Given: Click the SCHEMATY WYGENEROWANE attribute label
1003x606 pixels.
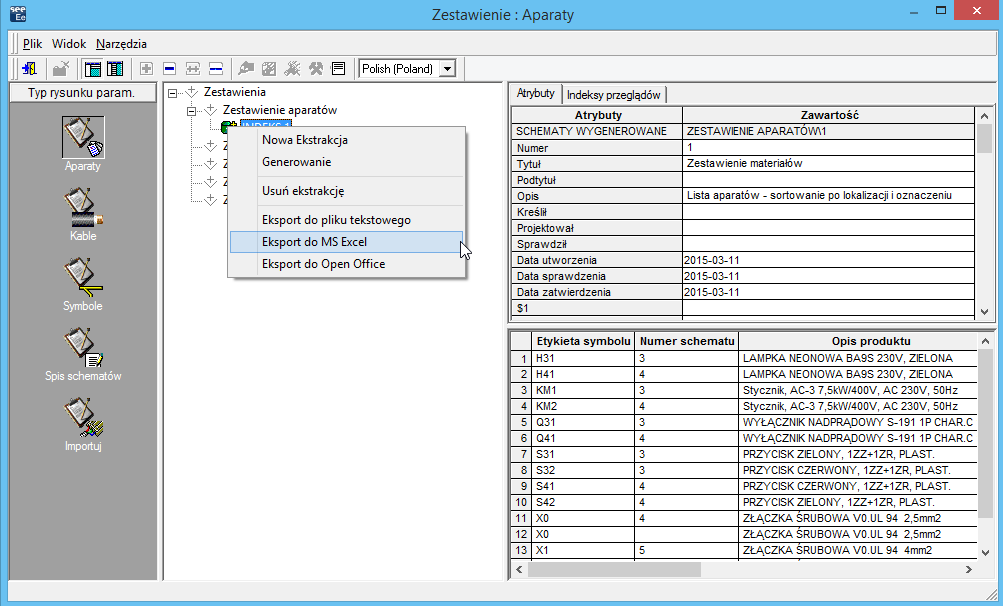Looking at the screenshot, I should tap(597, 131).
